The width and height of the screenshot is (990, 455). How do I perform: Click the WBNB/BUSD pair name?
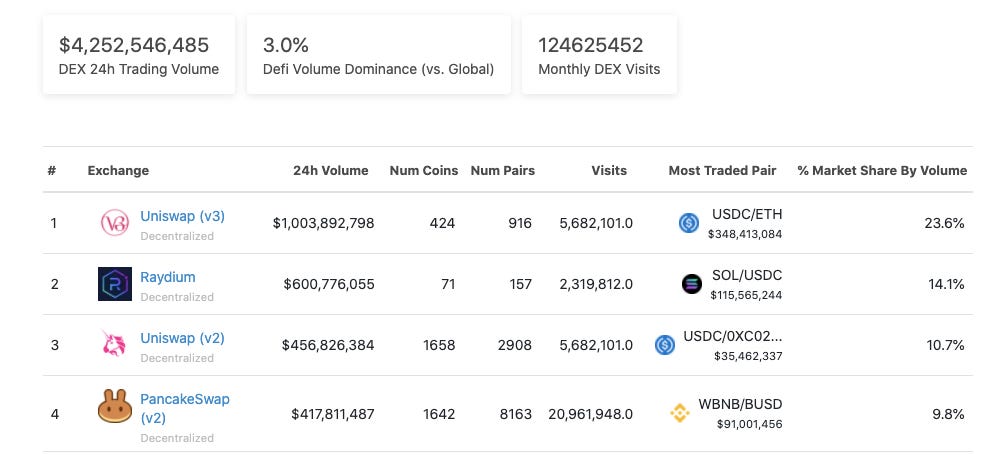(740, 404)
